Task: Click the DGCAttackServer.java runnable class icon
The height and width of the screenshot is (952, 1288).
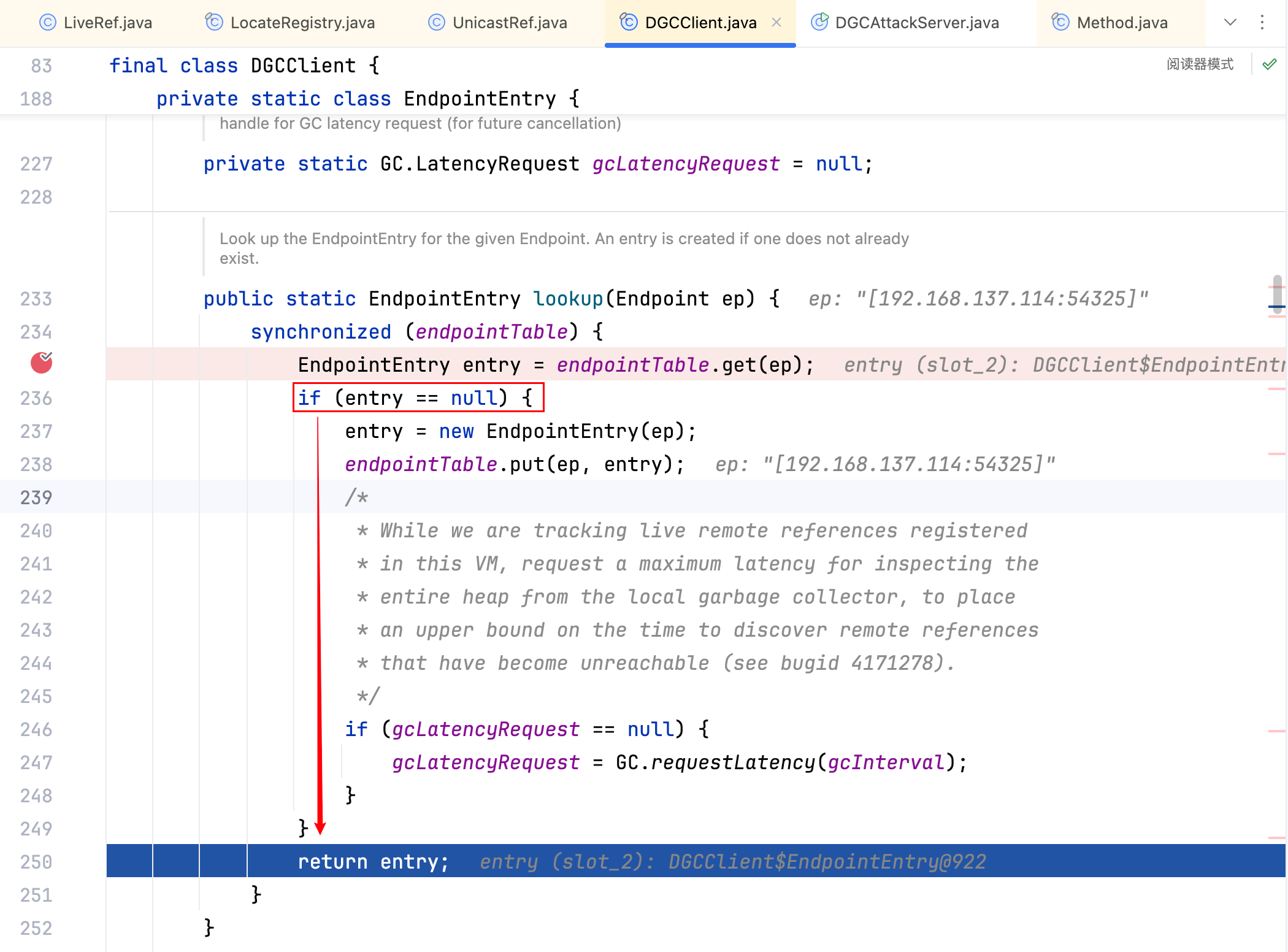Action: click(x=819, y=23)
